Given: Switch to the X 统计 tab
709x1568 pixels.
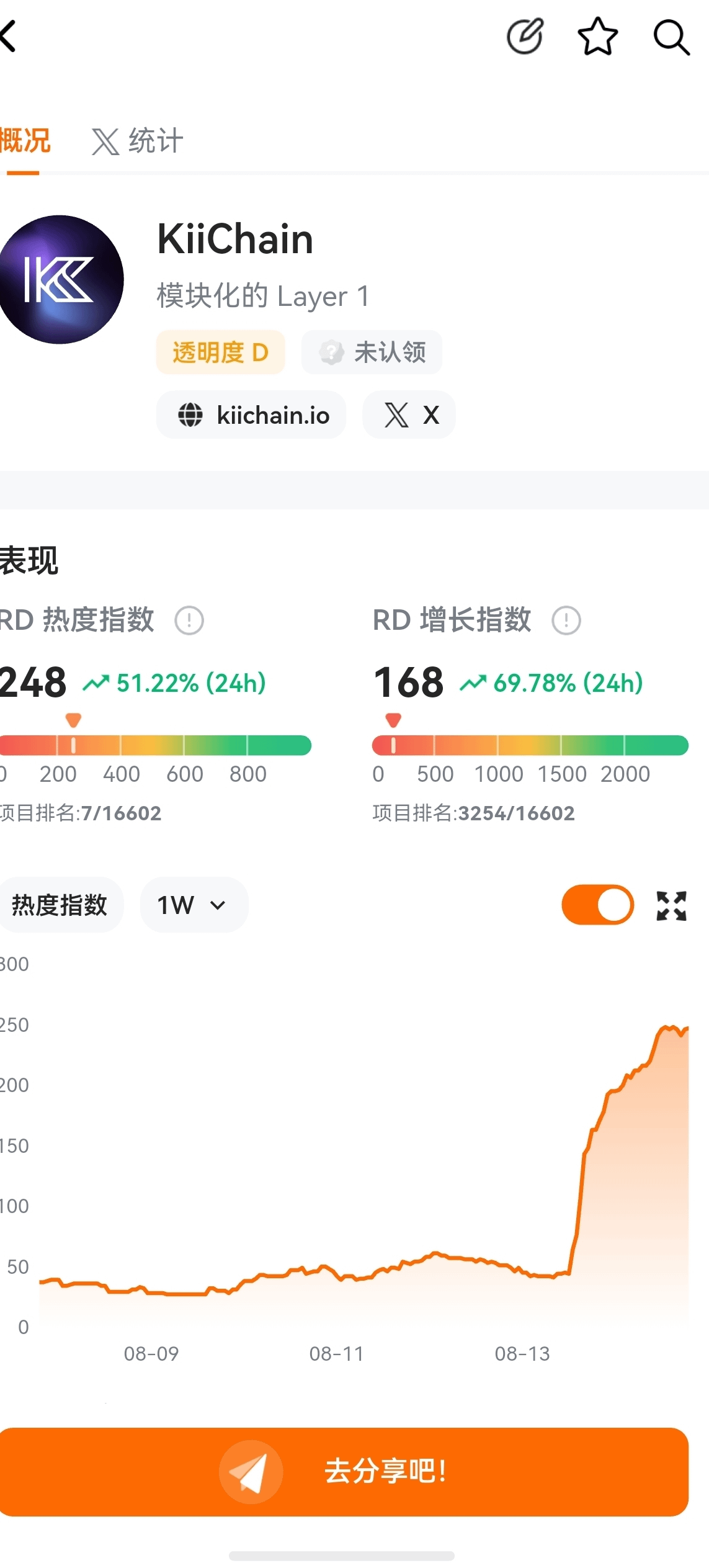Looking at the screenshot, I should 137,141.
